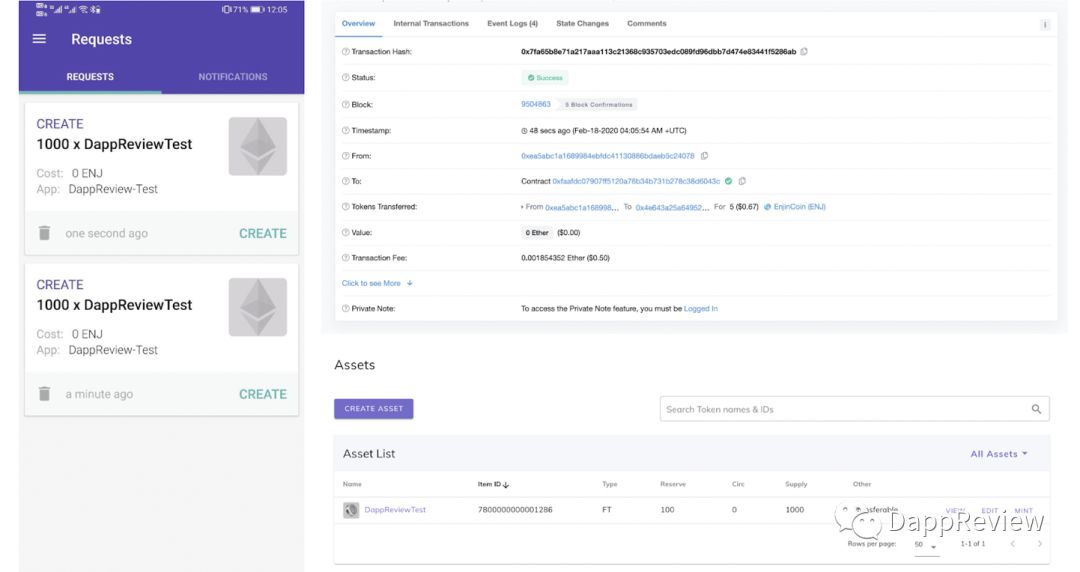1080x572 pixels.
Task: Click the search magnifier icon in Assets
Action: pos(1036,409)
